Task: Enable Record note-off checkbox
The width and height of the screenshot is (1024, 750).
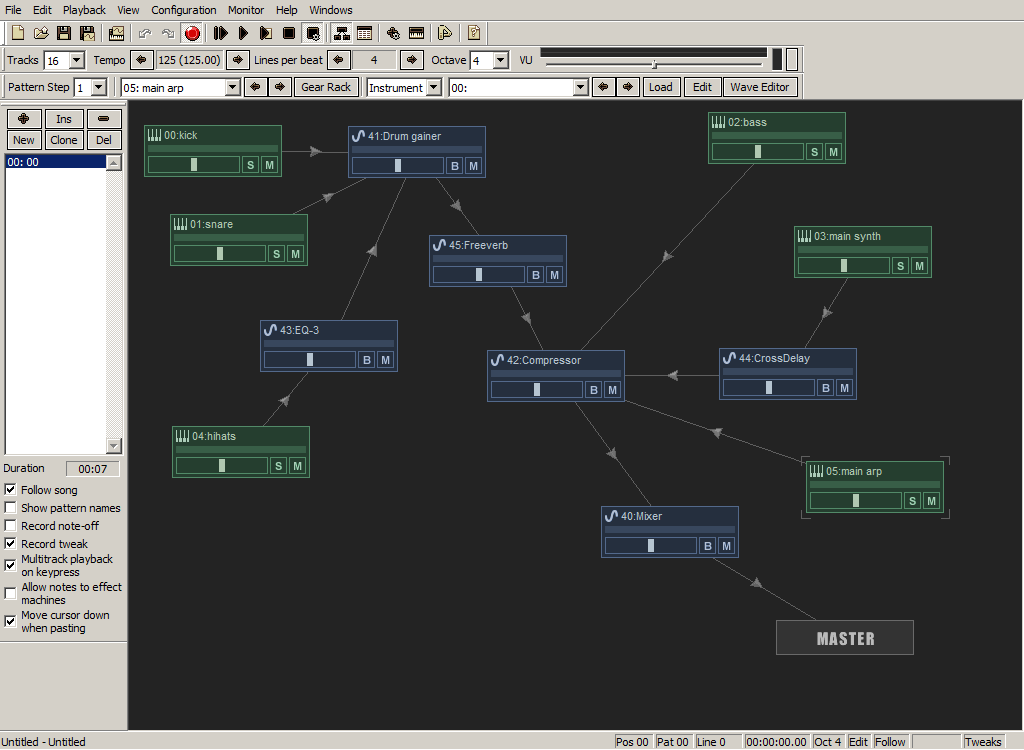Action: tap(10, 526)
